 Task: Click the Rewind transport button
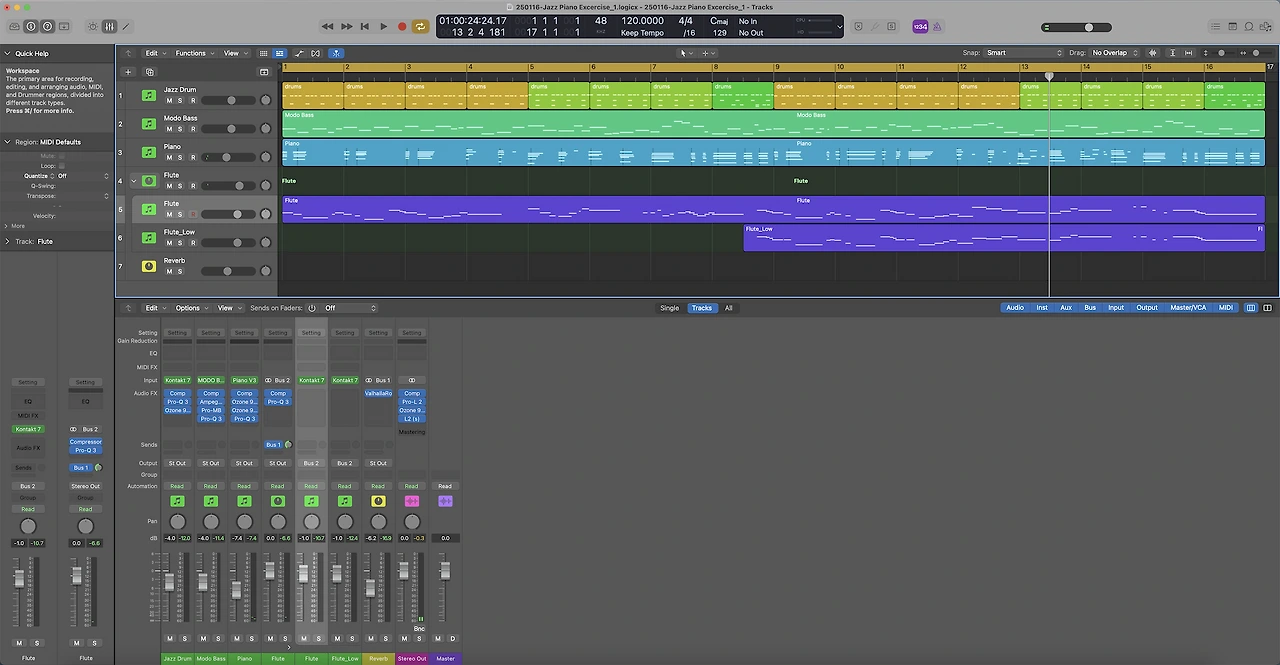tap(328, 26)
